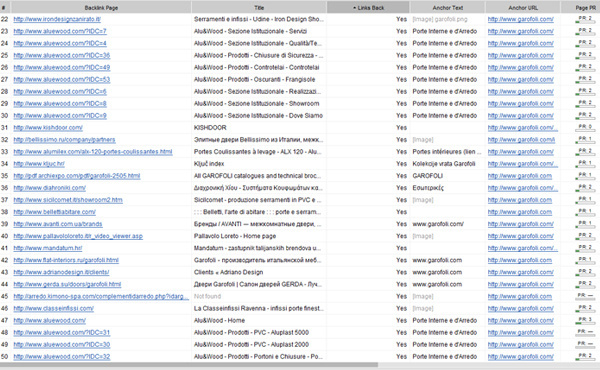Select the 'Not found' title in row 45
Screen dimensions: 600x370
(207, 297)
